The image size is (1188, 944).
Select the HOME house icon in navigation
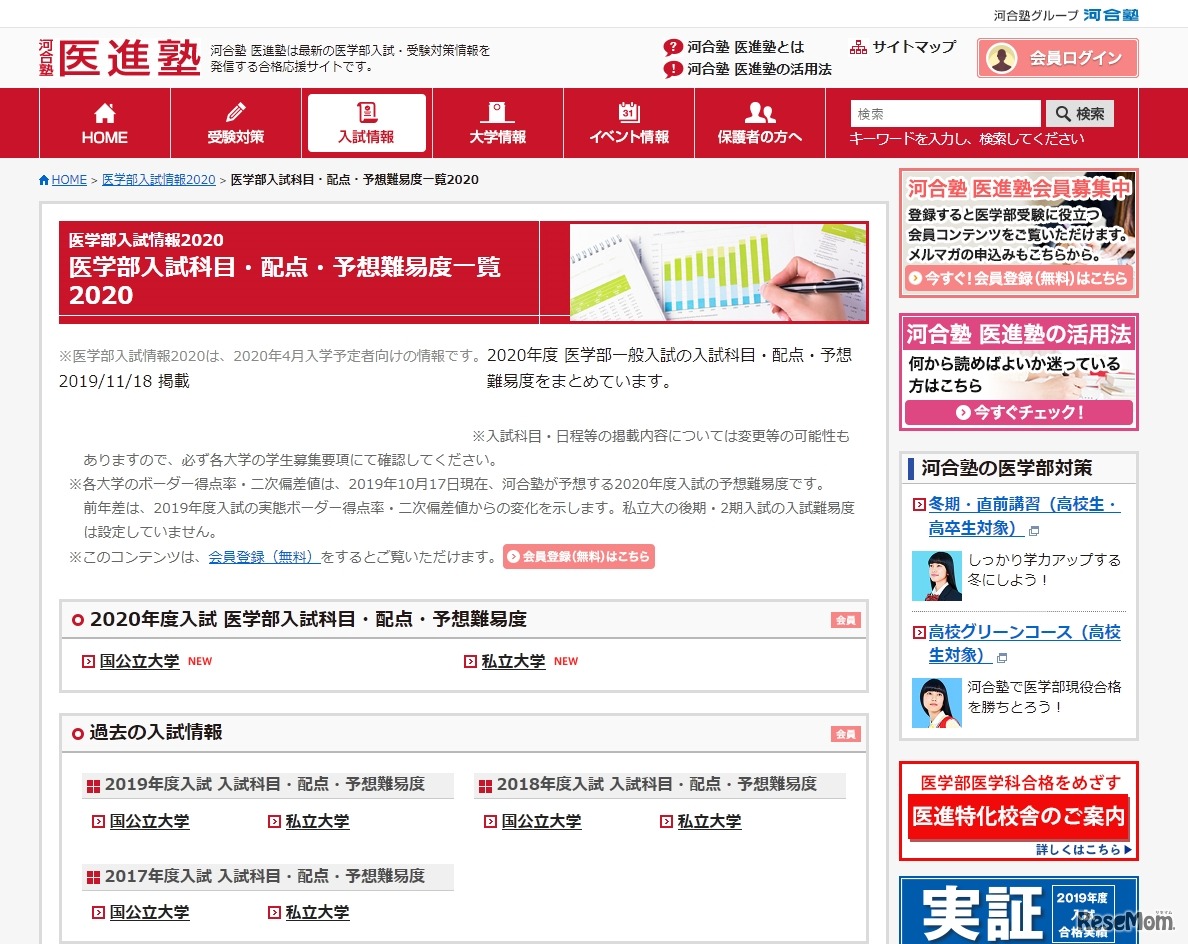(104, 114)
